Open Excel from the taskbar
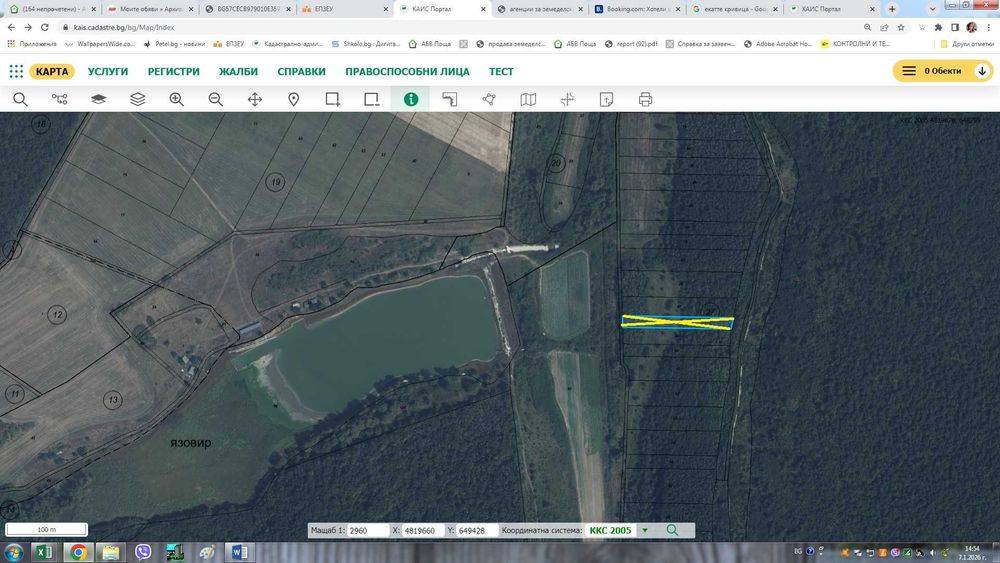 44,552
